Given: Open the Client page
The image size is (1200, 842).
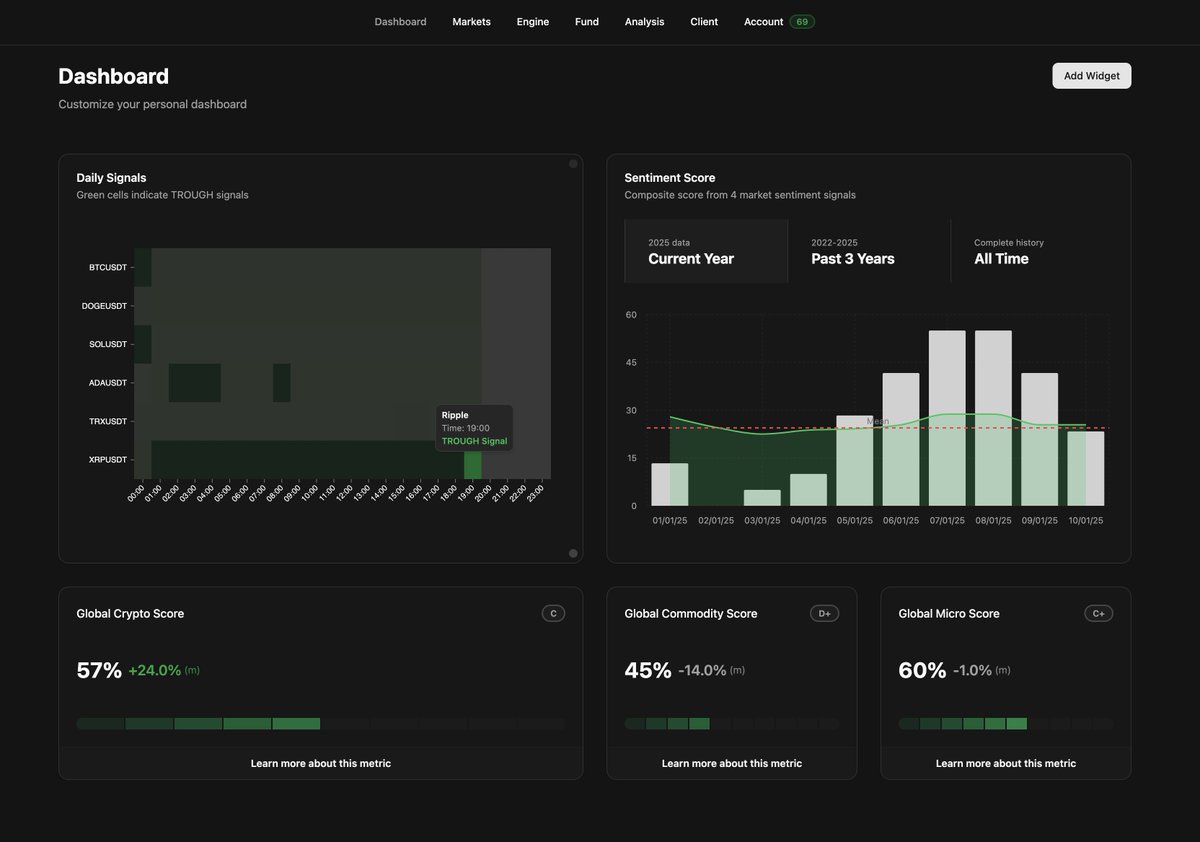Looking at the screenshot, I should coord(703,21).
